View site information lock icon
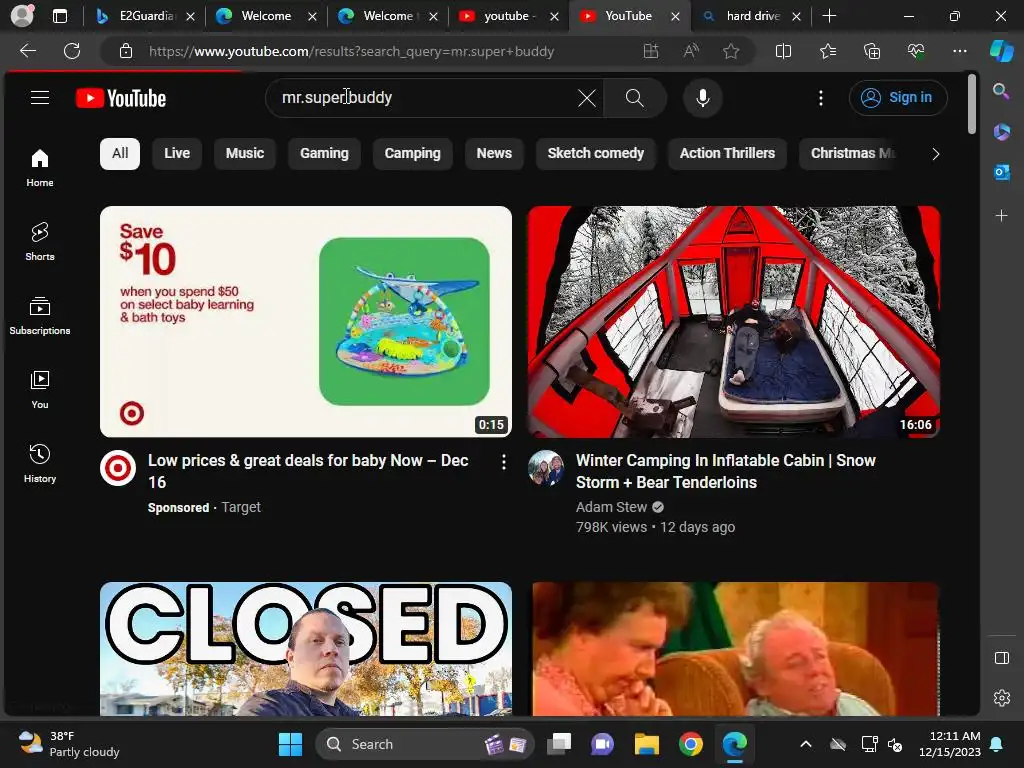1024x768 pixels. pyautogui.click(x=126, y=51)
